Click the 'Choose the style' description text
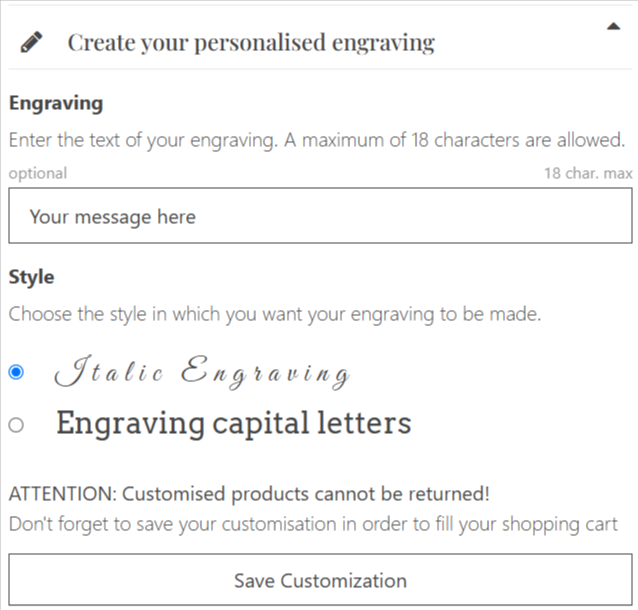Screen dimensions: 638x610 pos(275,315)
